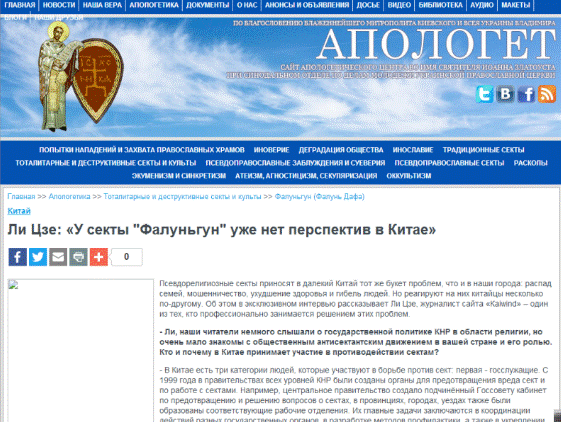Print the article with the printer icon
The image size is (561, 422).
[78, 257]
